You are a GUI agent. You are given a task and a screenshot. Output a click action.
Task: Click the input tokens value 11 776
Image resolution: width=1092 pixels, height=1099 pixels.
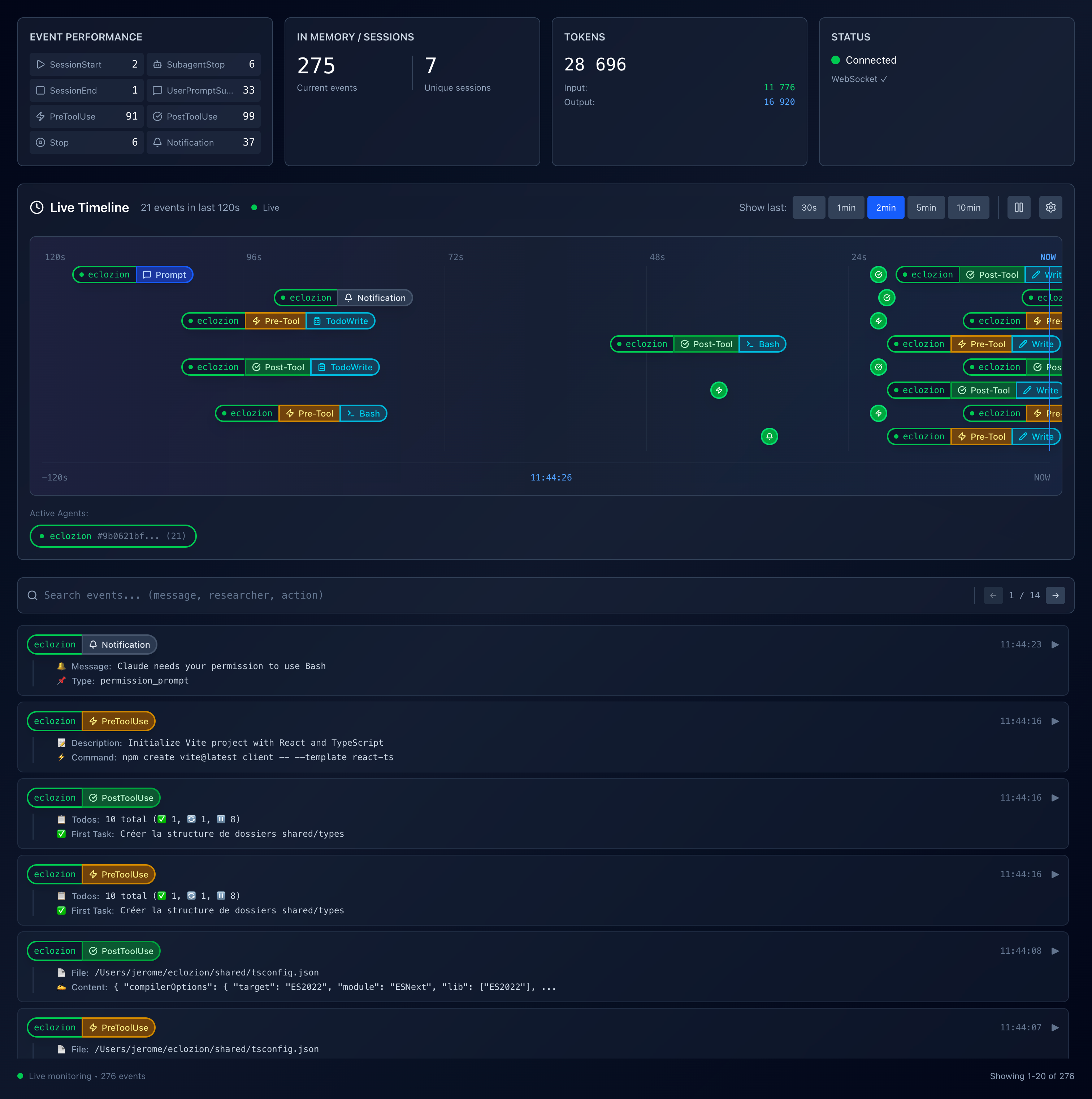click(779, 87)
